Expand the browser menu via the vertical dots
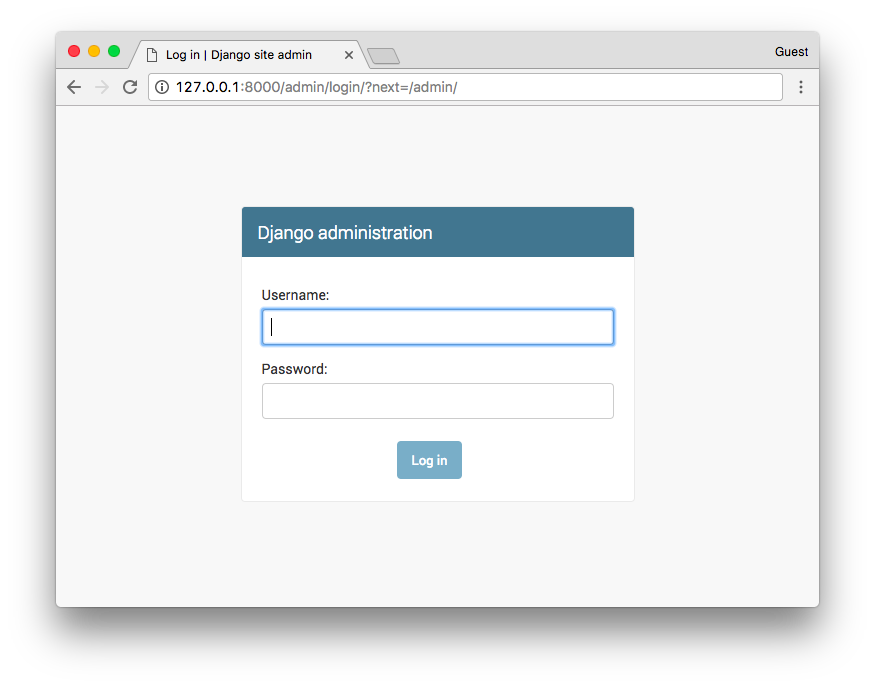 (801, 87)
